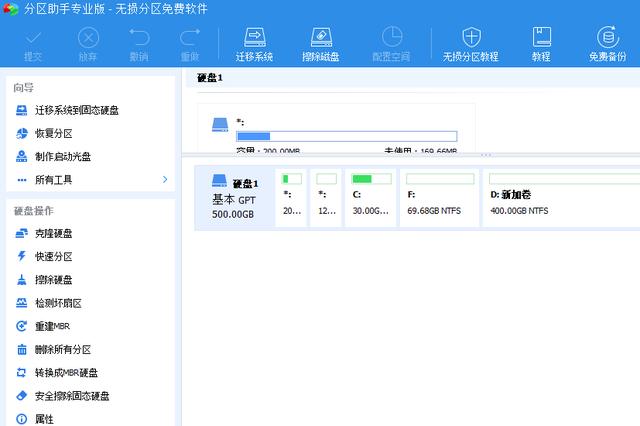
Task: Click the F: partition empty usage bar
Action: tap(440, 179)
